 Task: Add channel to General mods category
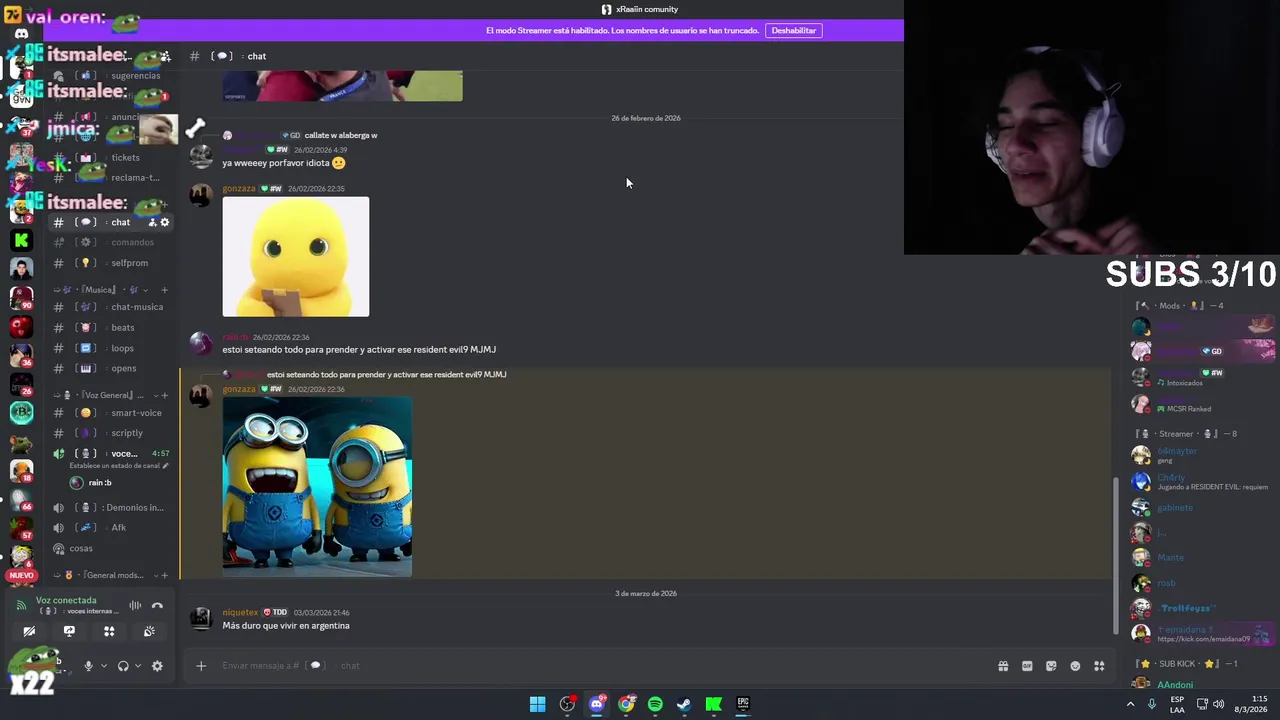(x=165, y=575)
